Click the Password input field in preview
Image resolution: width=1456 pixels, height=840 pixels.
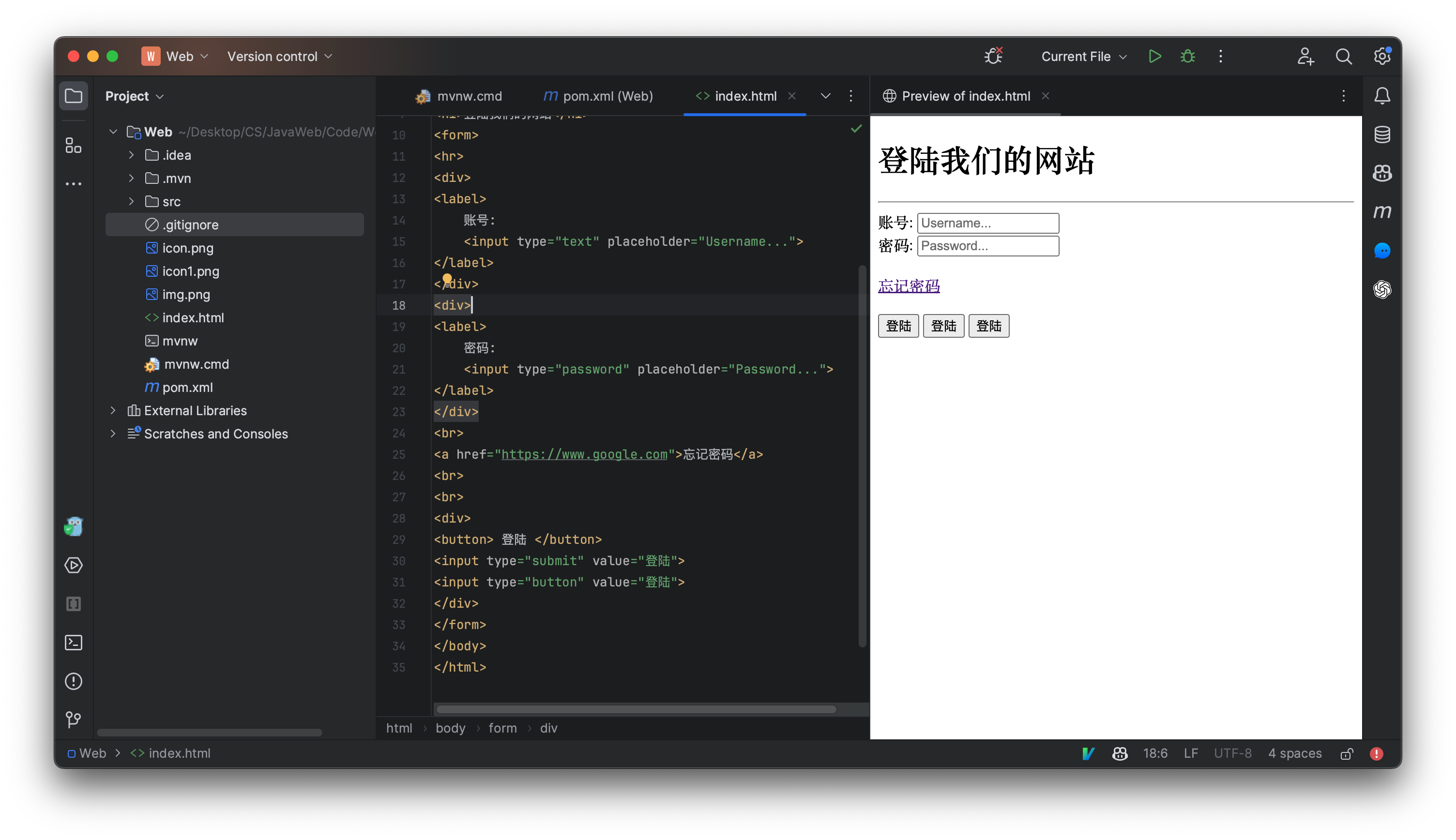pyautogui.click(x=988, y=246)
